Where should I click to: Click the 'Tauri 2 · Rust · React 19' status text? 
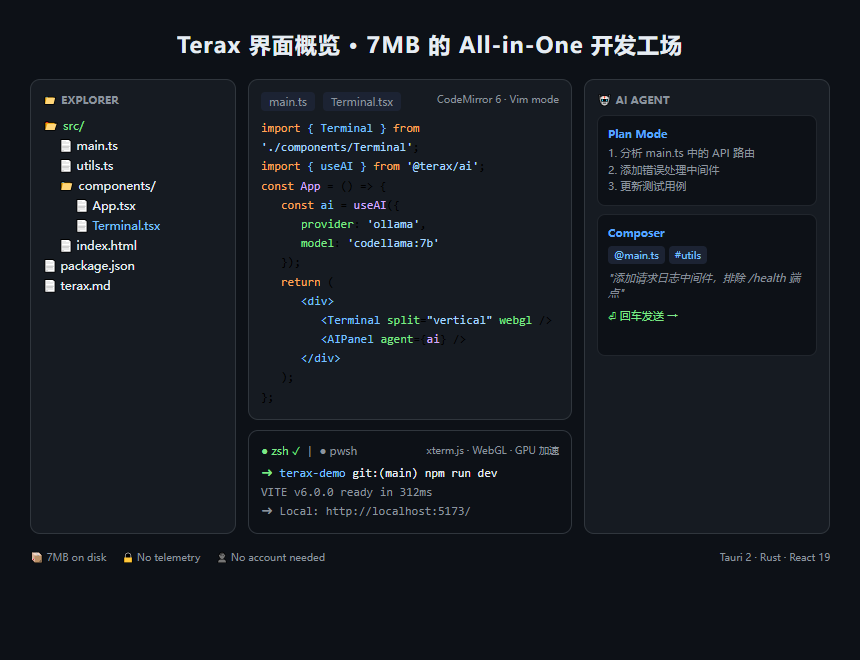[774, 557]
